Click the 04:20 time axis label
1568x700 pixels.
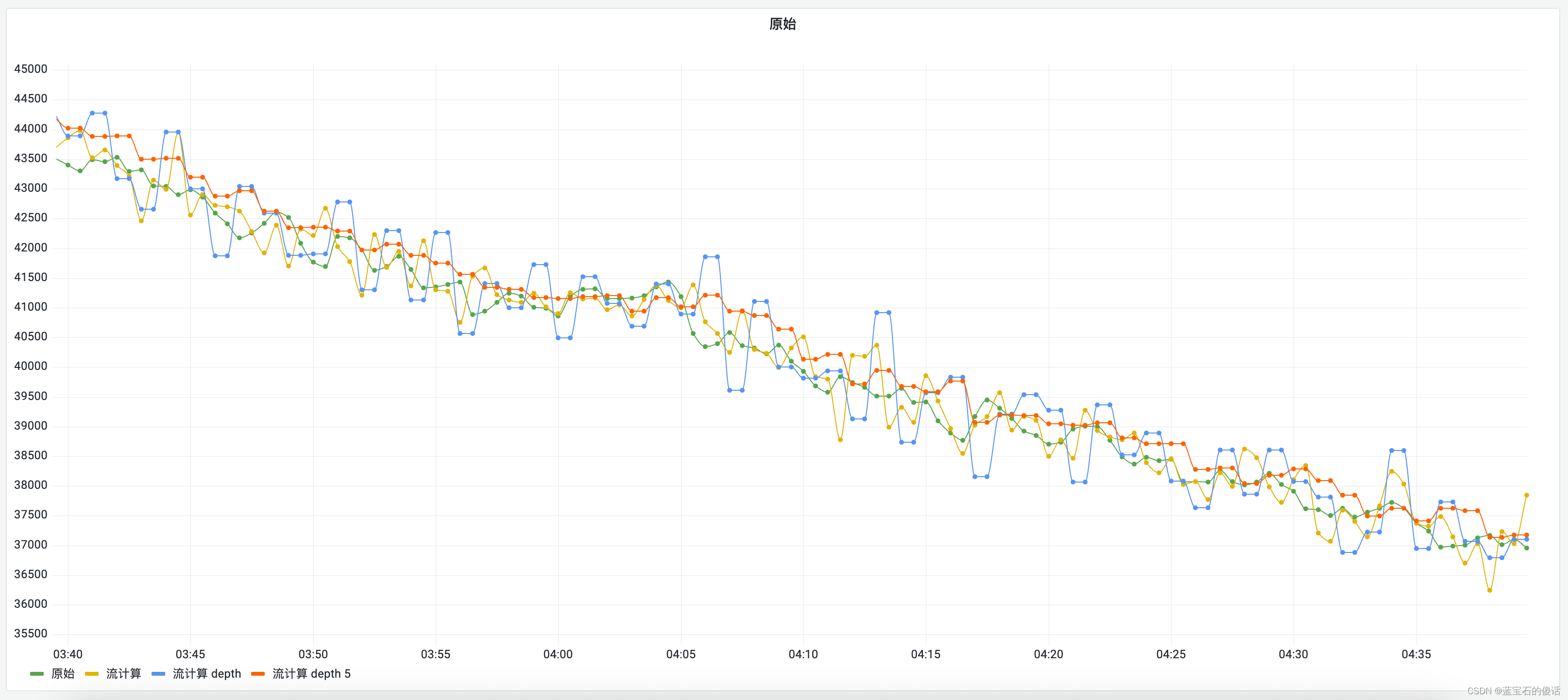tap(1049, 654)
